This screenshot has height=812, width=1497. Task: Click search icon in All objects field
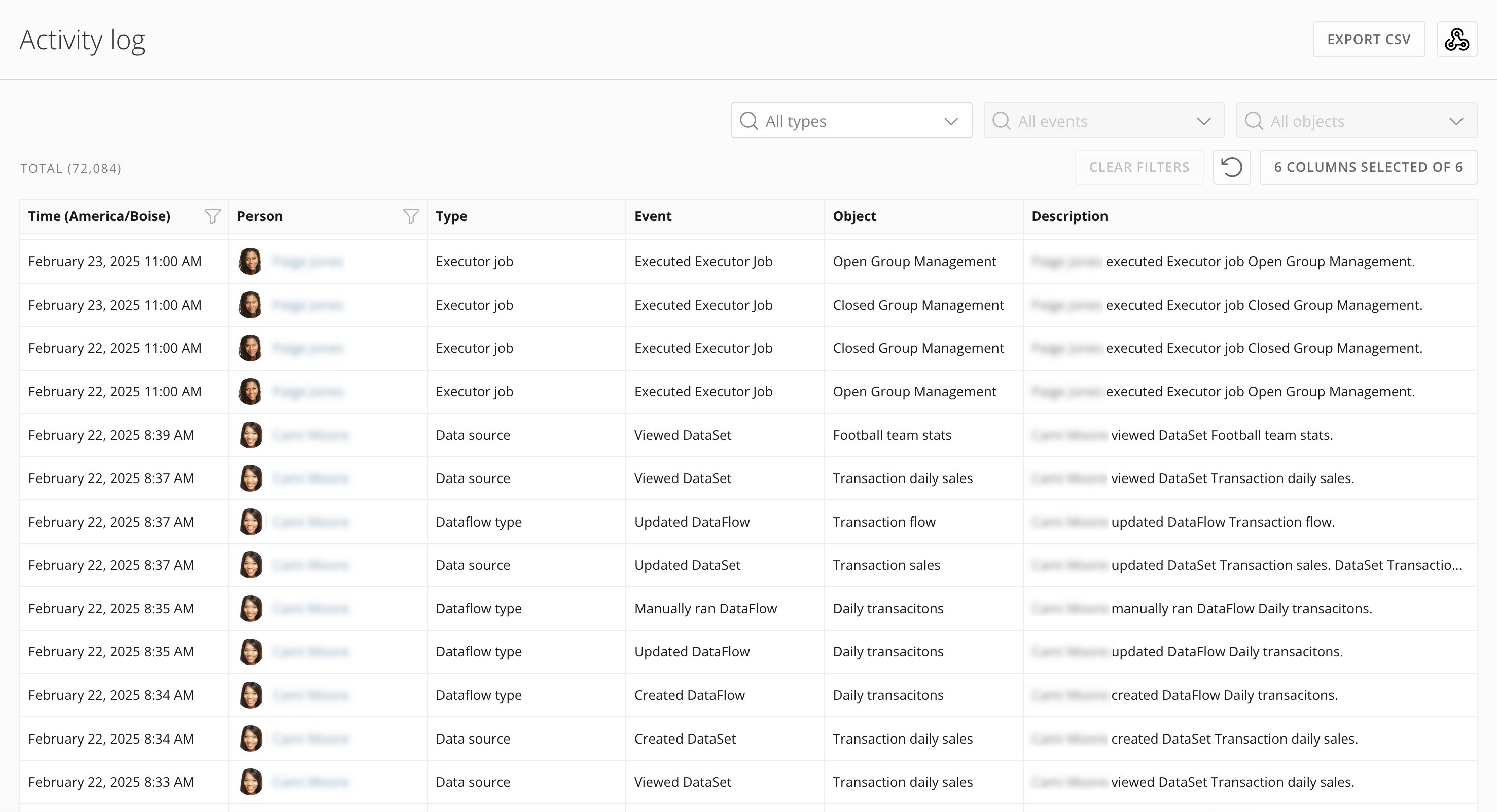pos(1254,121)
